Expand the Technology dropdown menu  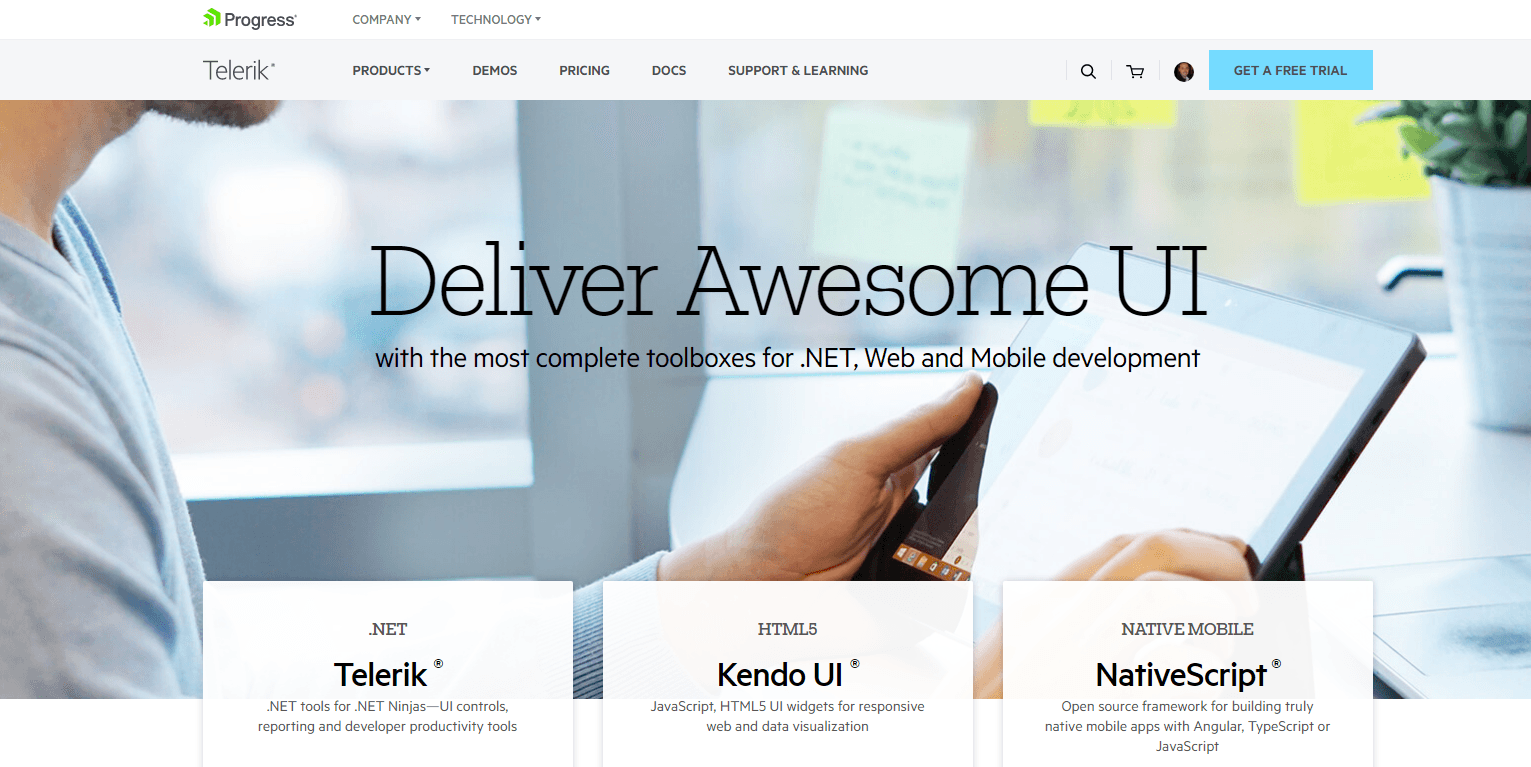(x=495, y=19)
